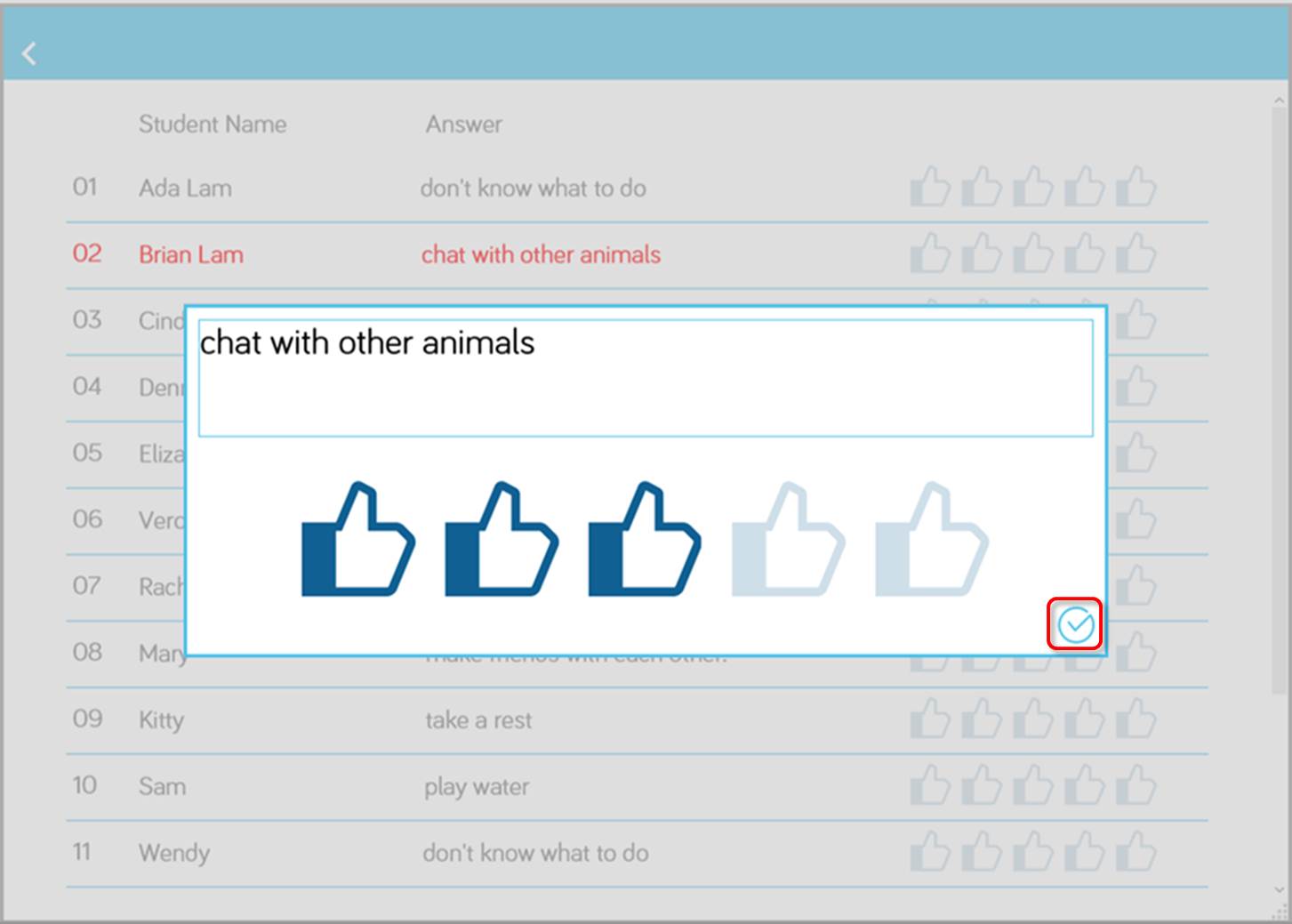Give Wendy one thumbs-up
1292x924 pixels.
click(x=930, y=852)
